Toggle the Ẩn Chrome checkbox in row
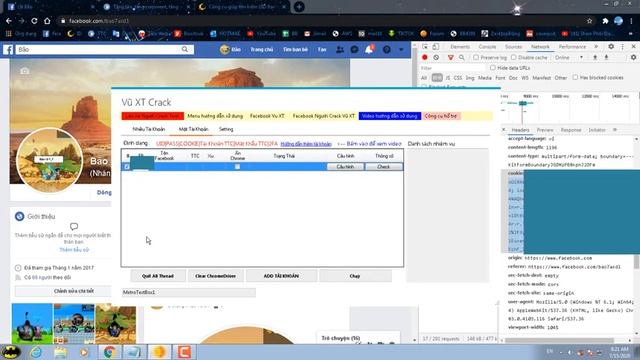 pos(237,167)
